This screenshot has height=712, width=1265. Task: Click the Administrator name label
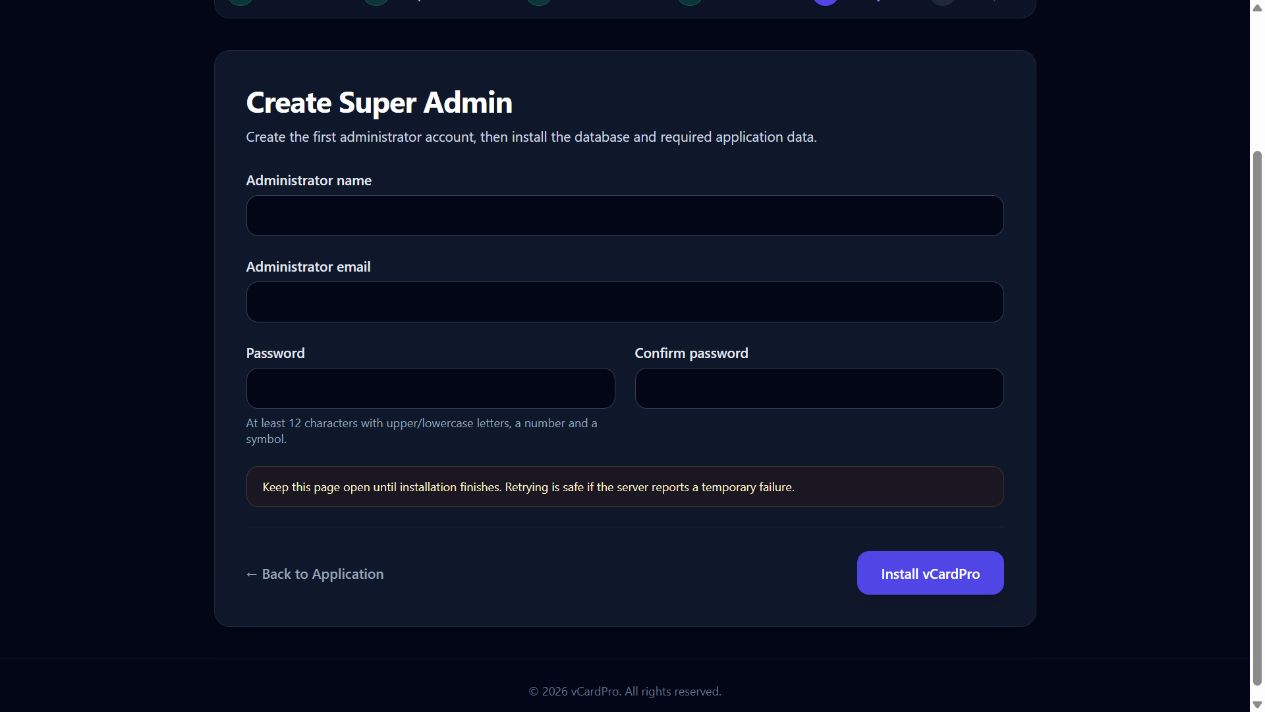coord(309,181)
